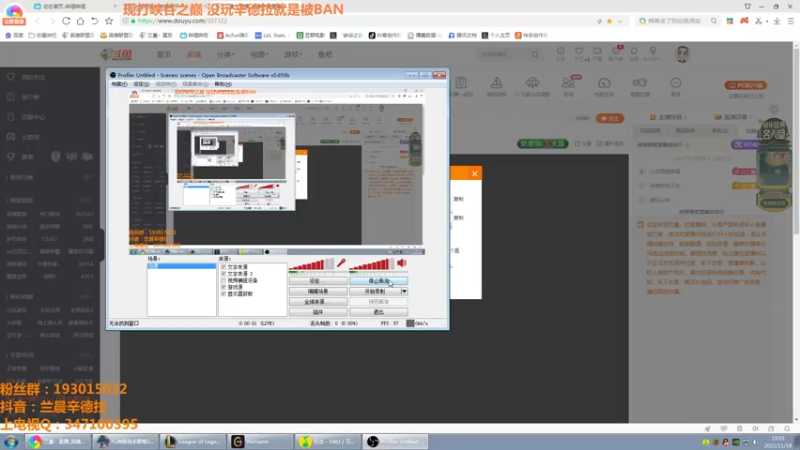Click 全域来源... button in OBS
The image size is (800, 450).
318,302
